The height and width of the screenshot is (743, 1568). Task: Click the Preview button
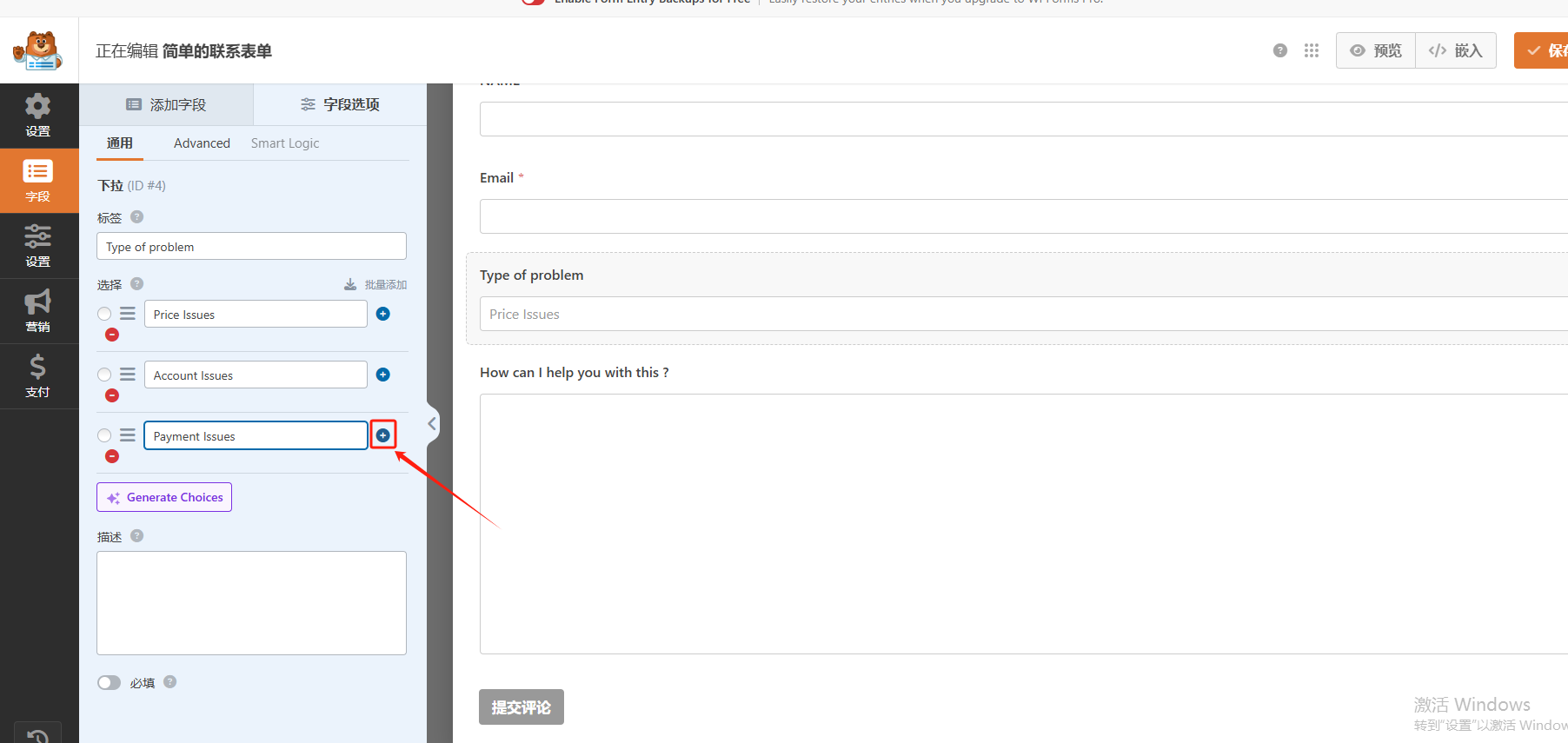[1375, 50]
